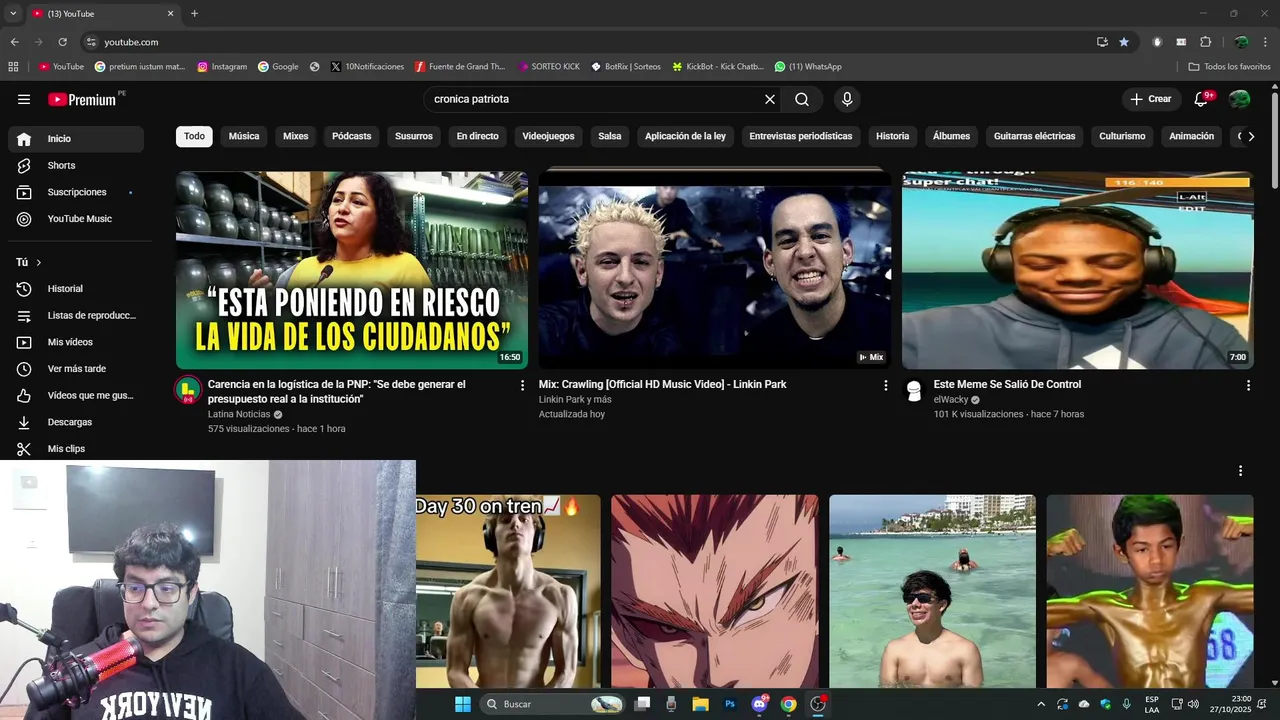Screen dimensions: 1280x720
Task: Open Discord from taskbar
Action: [x=759, y=704]
